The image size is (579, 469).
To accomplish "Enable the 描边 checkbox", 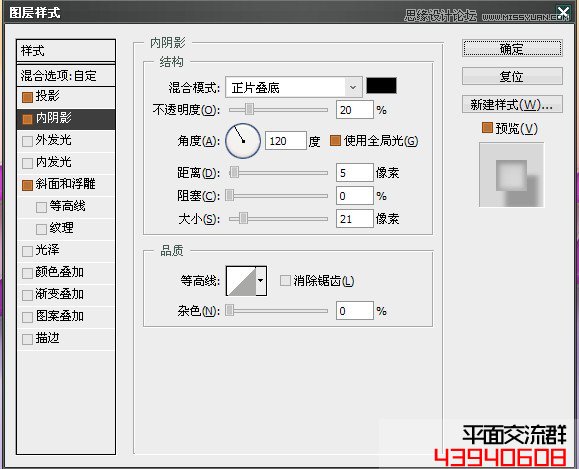I will point(27,339).
